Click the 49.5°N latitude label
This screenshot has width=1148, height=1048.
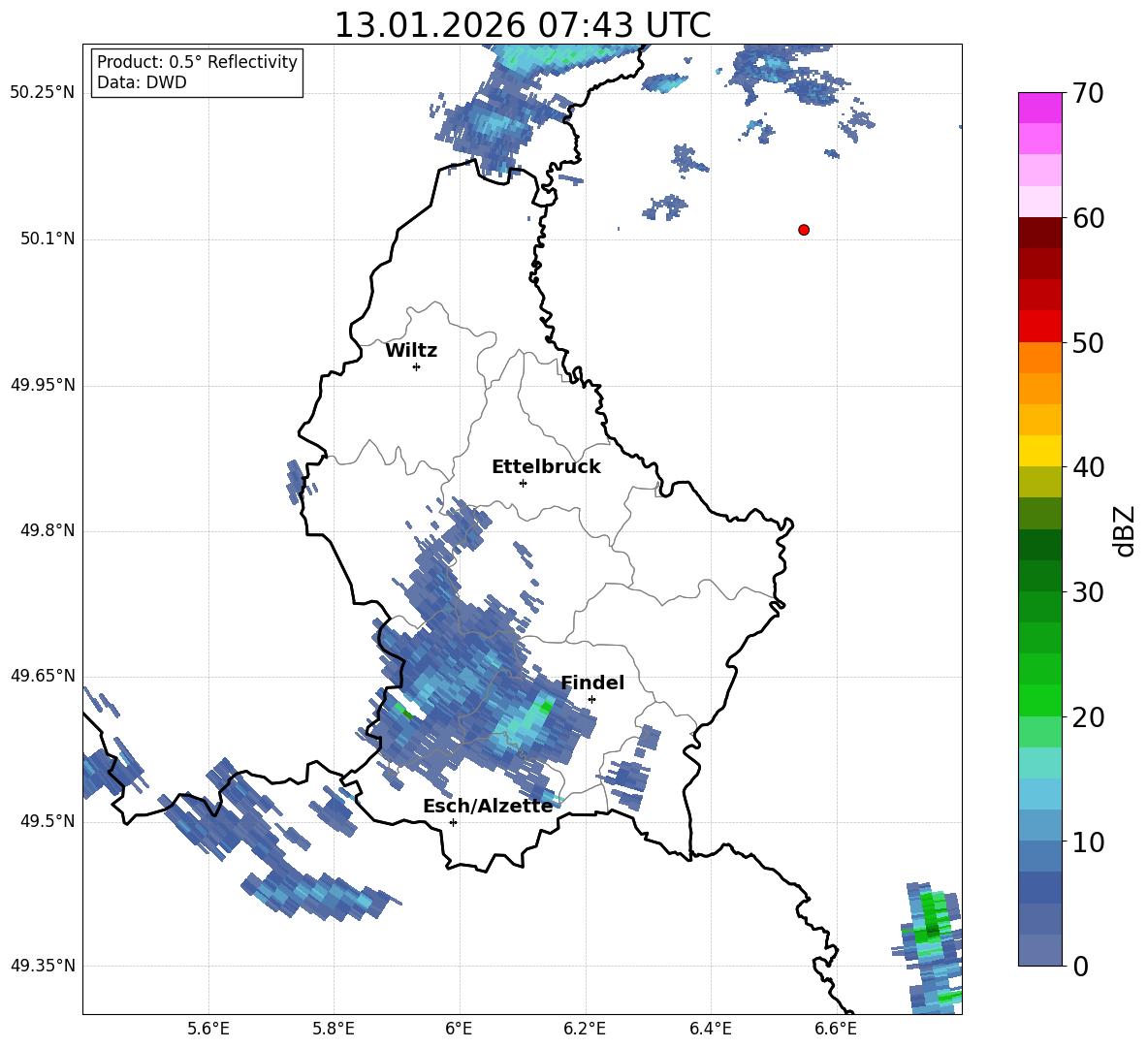pyautogui.click(x=48, y=821)
